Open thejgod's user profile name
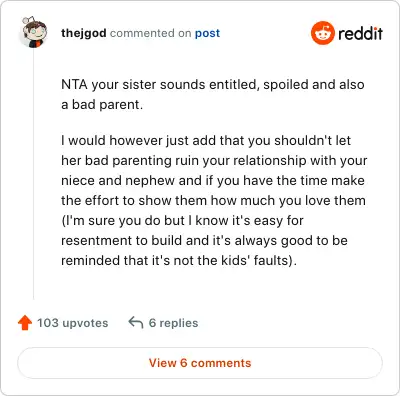 pyautogui.click(x=84, y=33)
